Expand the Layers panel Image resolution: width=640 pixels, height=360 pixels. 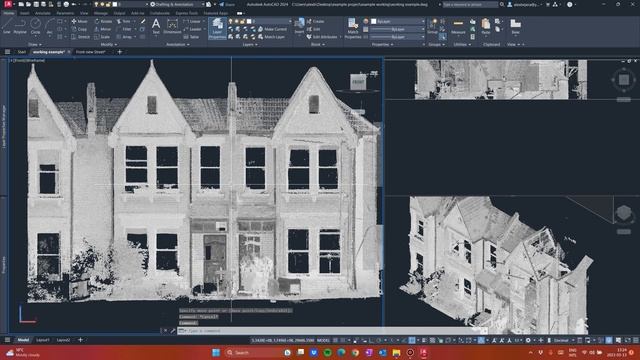(250, 44)
